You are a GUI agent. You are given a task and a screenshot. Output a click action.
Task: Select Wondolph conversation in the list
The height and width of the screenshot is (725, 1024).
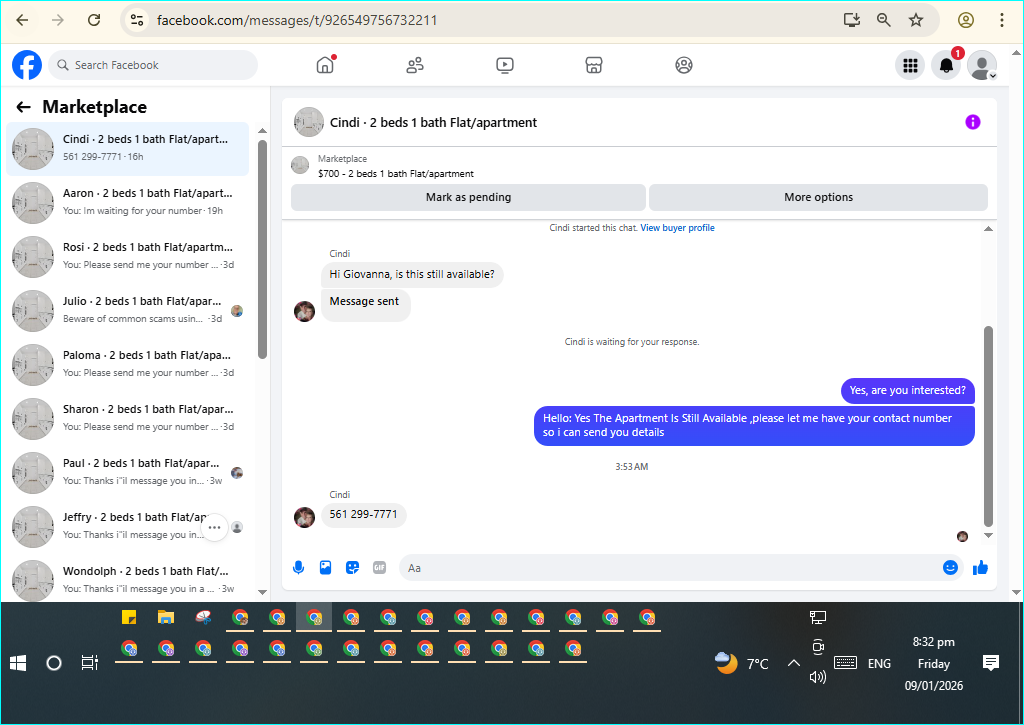click(x=128, y=581)
